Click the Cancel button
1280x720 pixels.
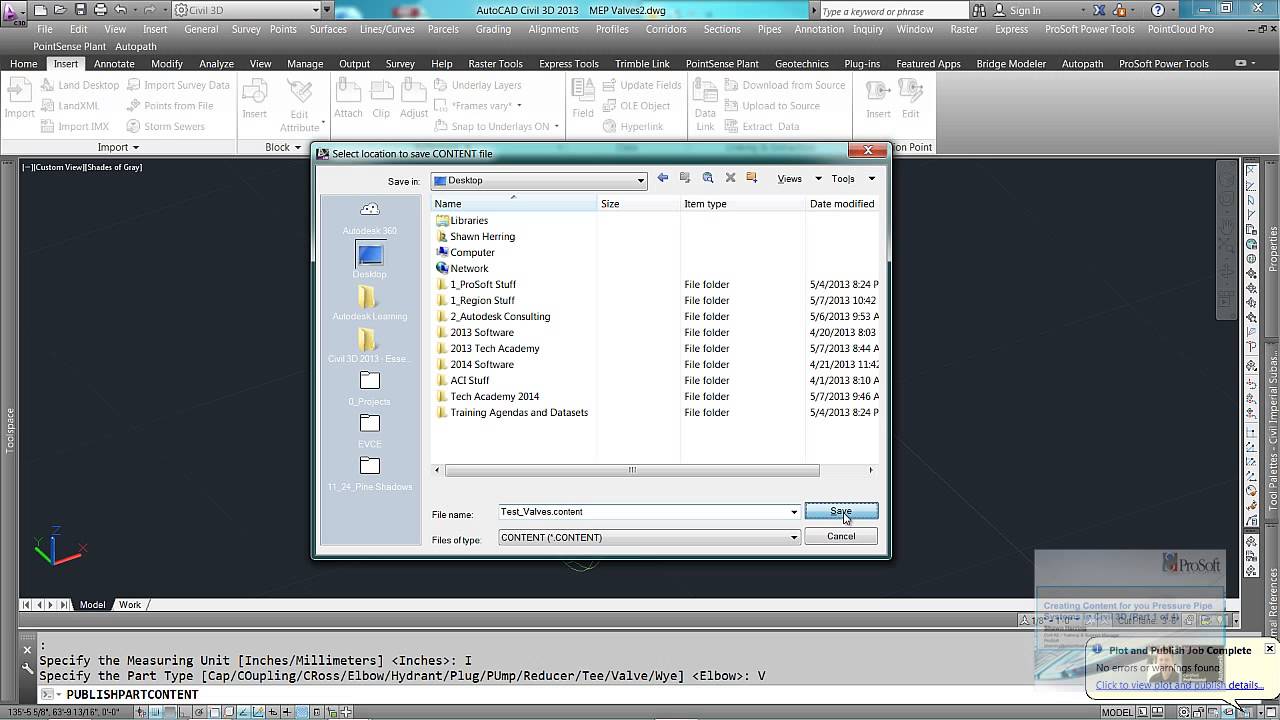[x=841, y=536]
